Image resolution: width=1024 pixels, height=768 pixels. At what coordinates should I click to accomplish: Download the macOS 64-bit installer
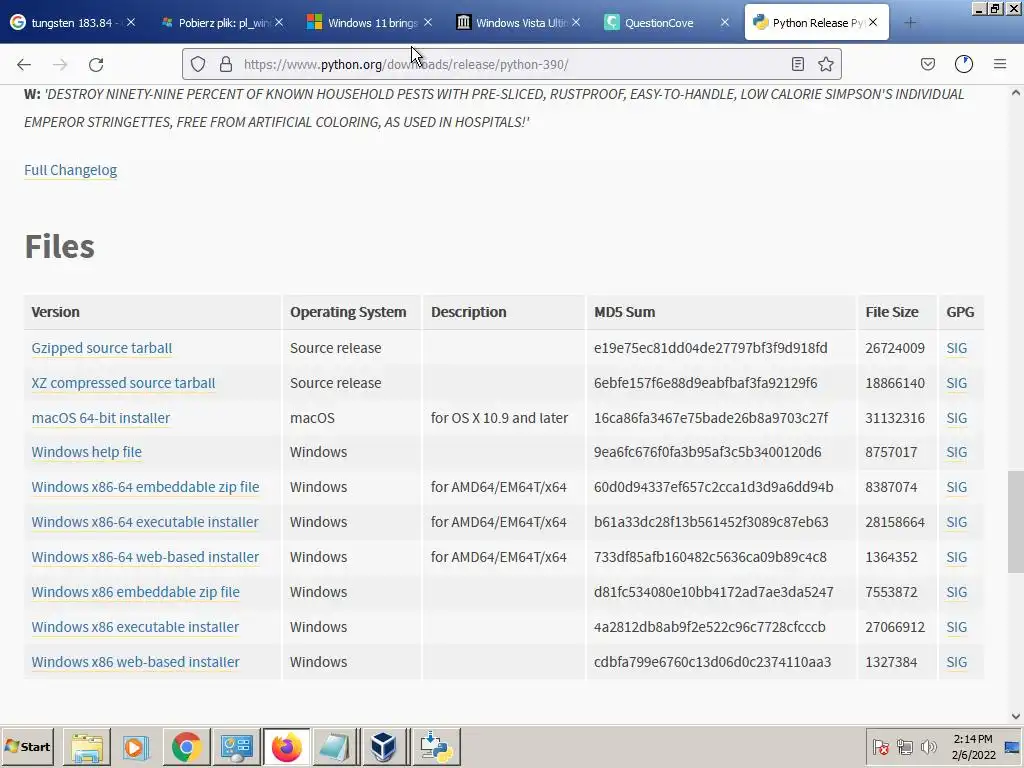click(101, 418)
